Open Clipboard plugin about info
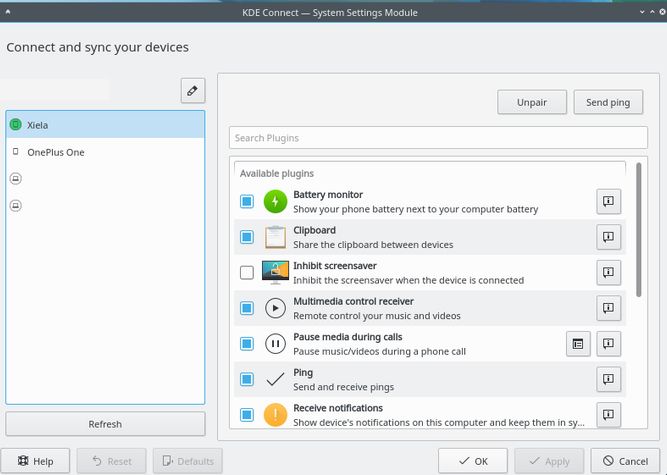This screenshot has width=667, height=475. coord(608,237)
